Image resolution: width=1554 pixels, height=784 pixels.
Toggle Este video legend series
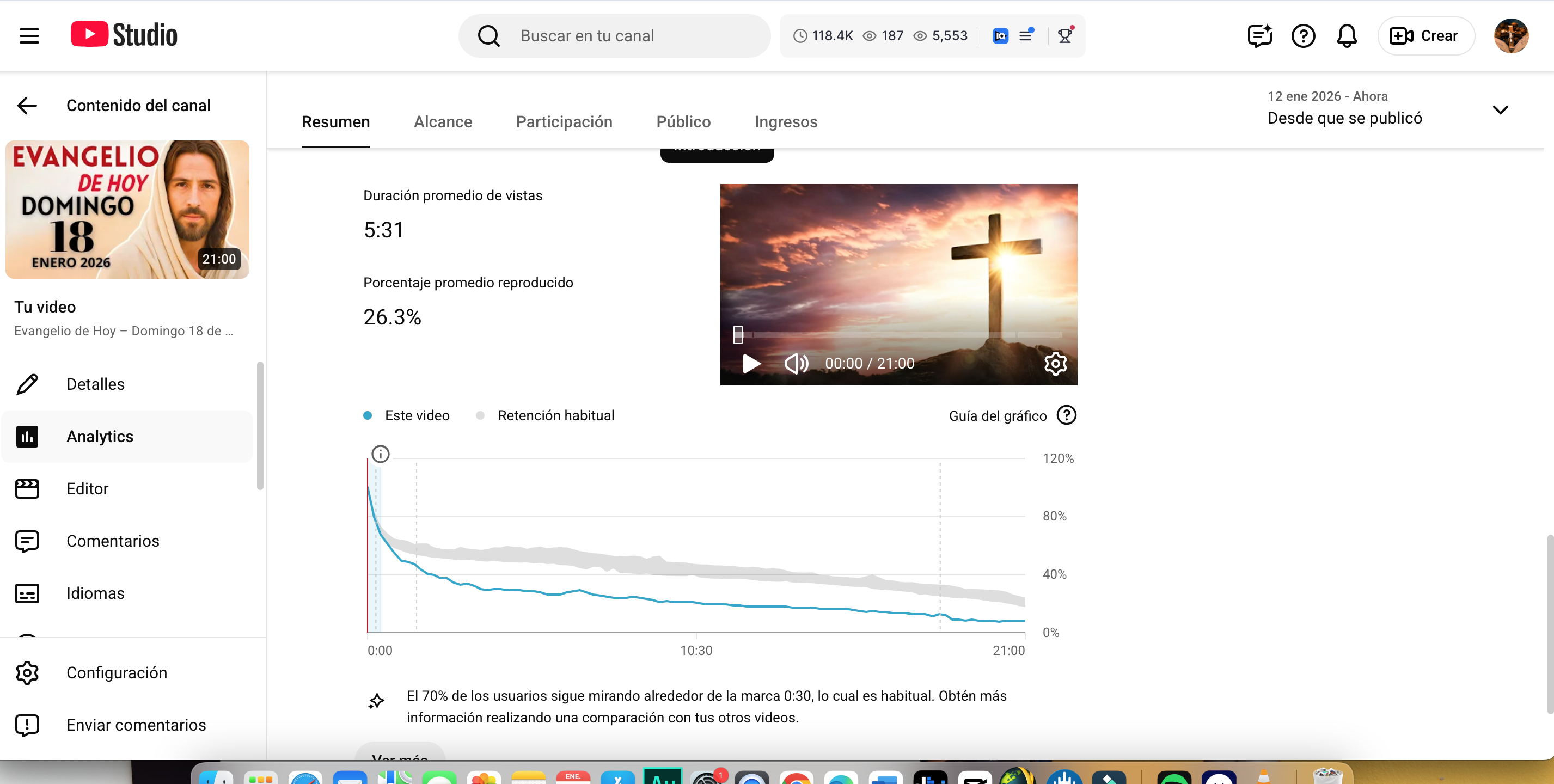click(416, 415)
